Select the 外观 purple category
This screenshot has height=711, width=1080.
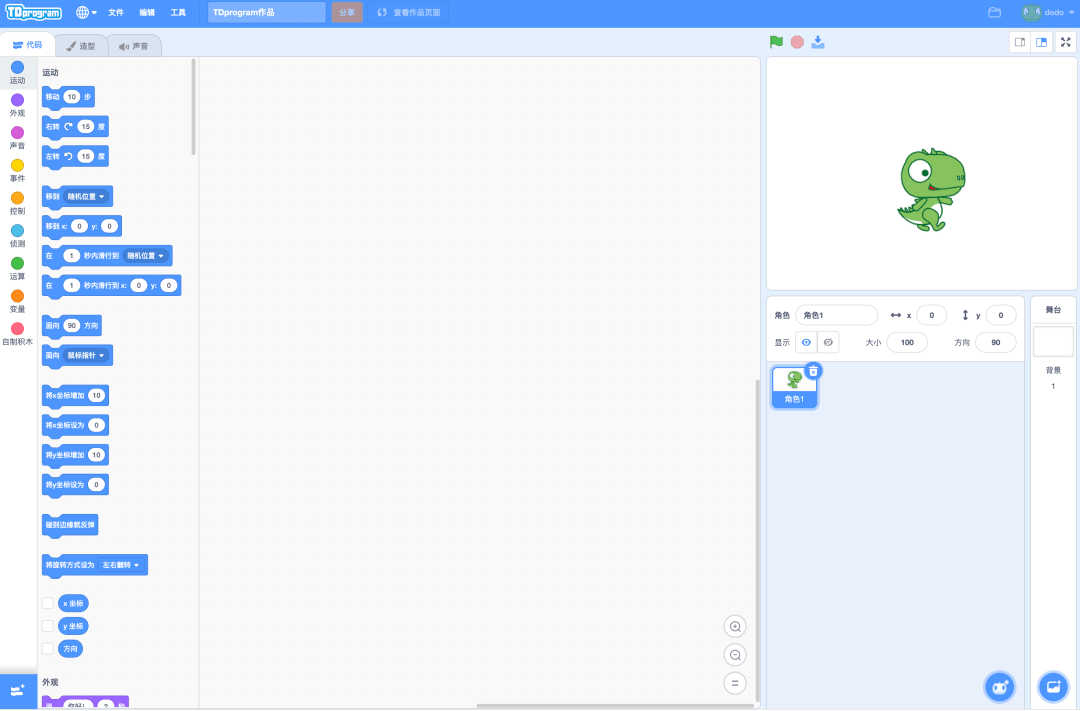(17, 105)
